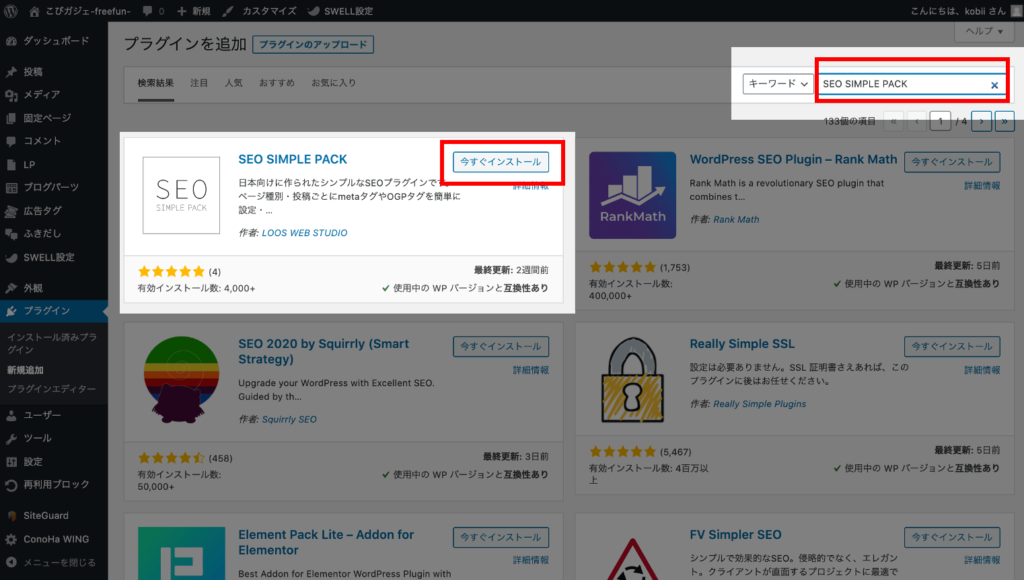Expand the ヘルプ panel
The height and width of the screenshot is (580, 1024).
984,31
